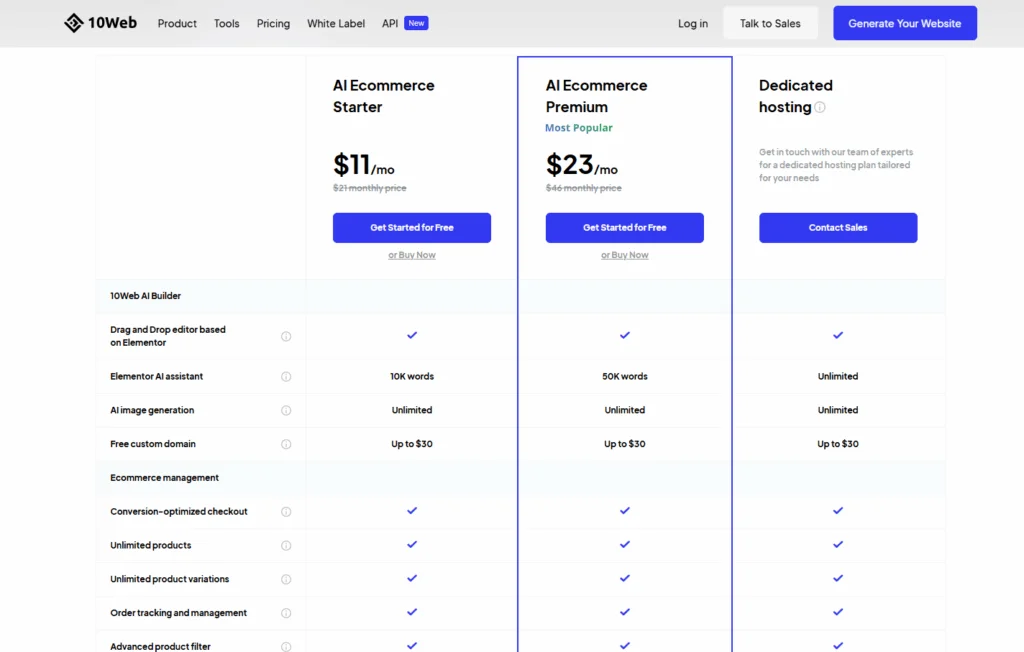Open info icon for AI image generation
This screenshot has width=1024, height=652.
pyautogui.click(x=286, y=410)
